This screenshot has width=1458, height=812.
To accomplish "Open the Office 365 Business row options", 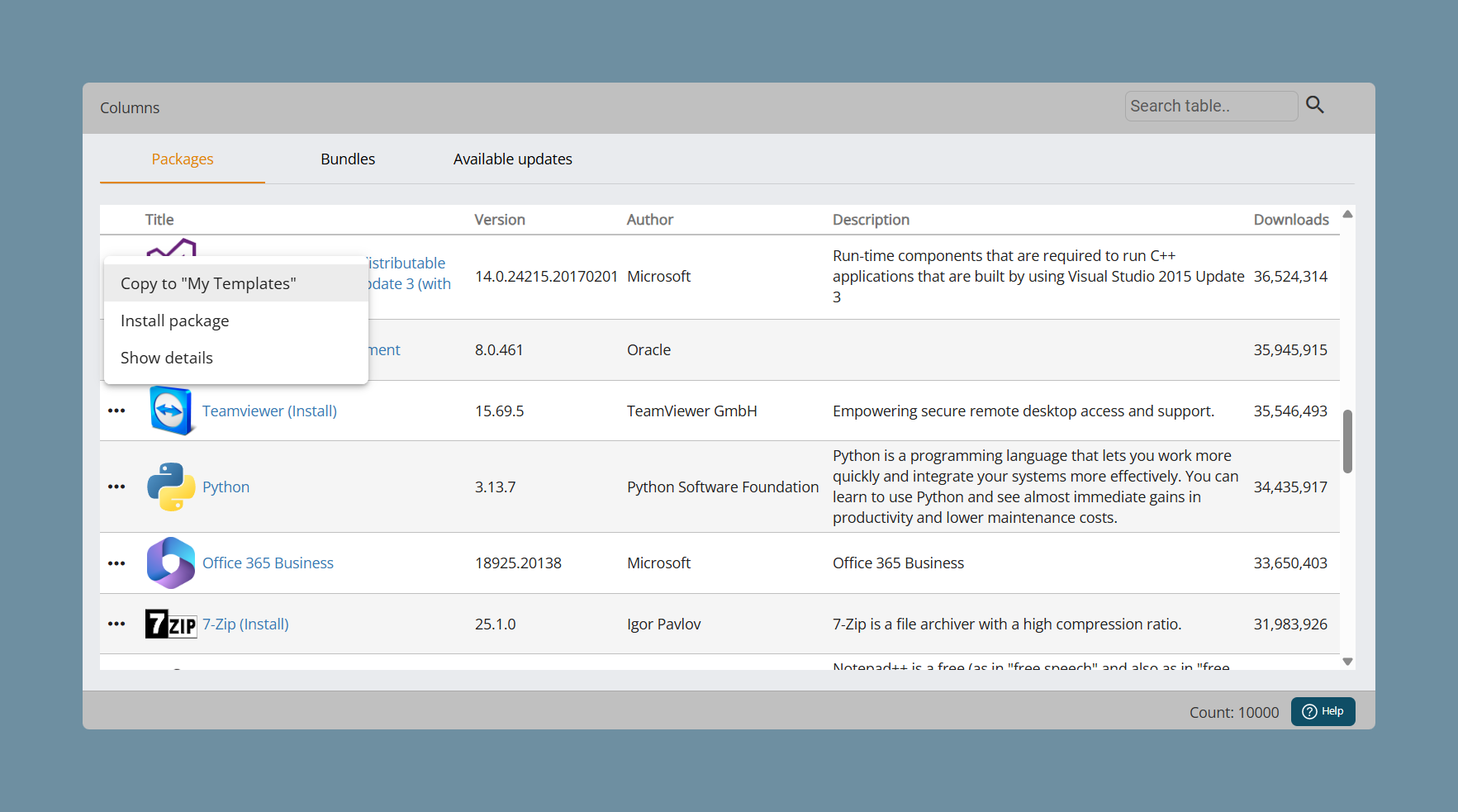I will pyautogui.click(x=116, y=563).
